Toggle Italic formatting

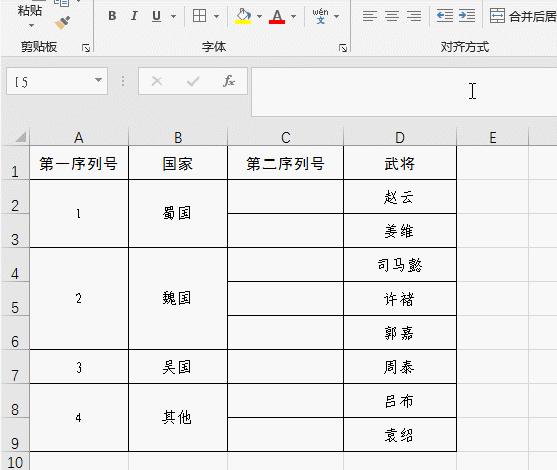pos(134,16)
